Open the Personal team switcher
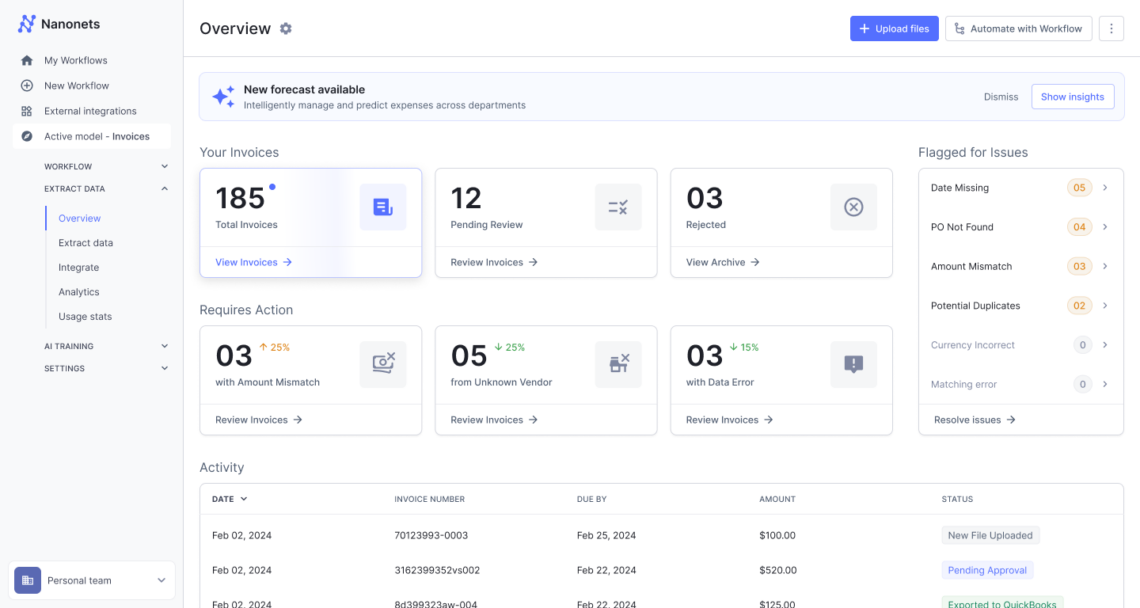Image resolution: width=1140 pixels, height=608 pixels. coord(92,580)
